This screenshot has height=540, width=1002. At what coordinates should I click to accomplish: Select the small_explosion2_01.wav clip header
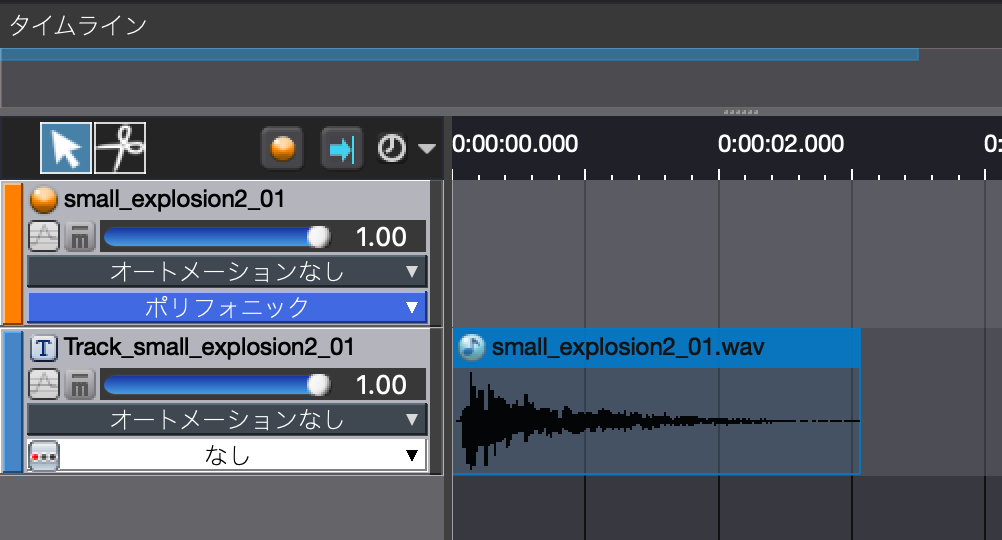click(656, 348)
